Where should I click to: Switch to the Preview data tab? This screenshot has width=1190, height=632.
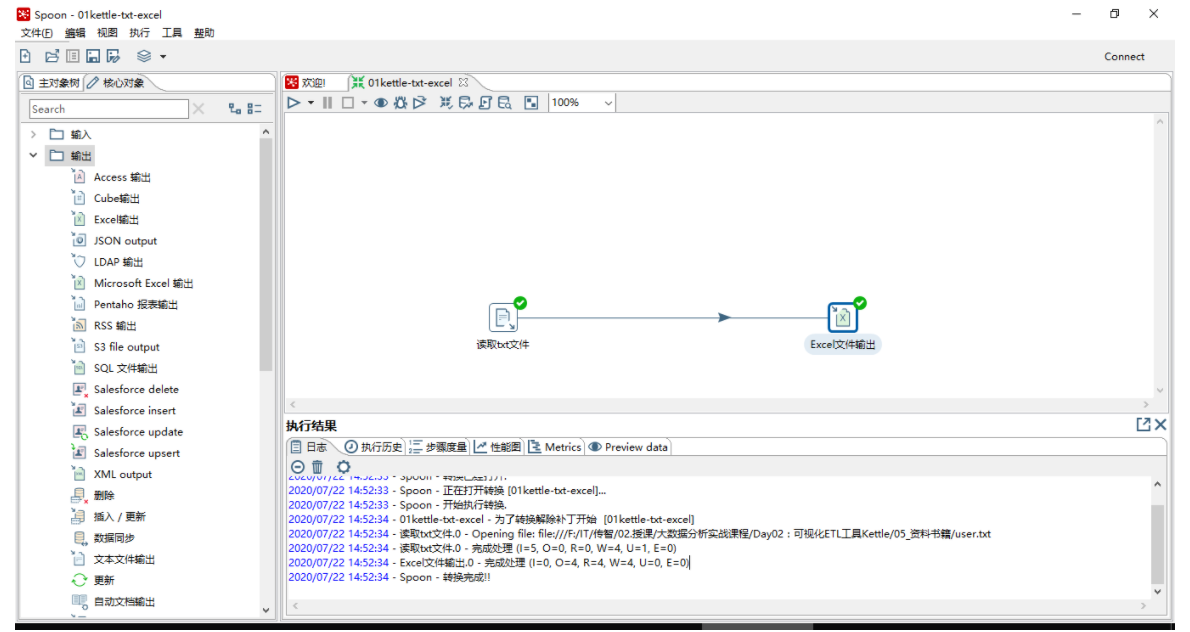628,447
